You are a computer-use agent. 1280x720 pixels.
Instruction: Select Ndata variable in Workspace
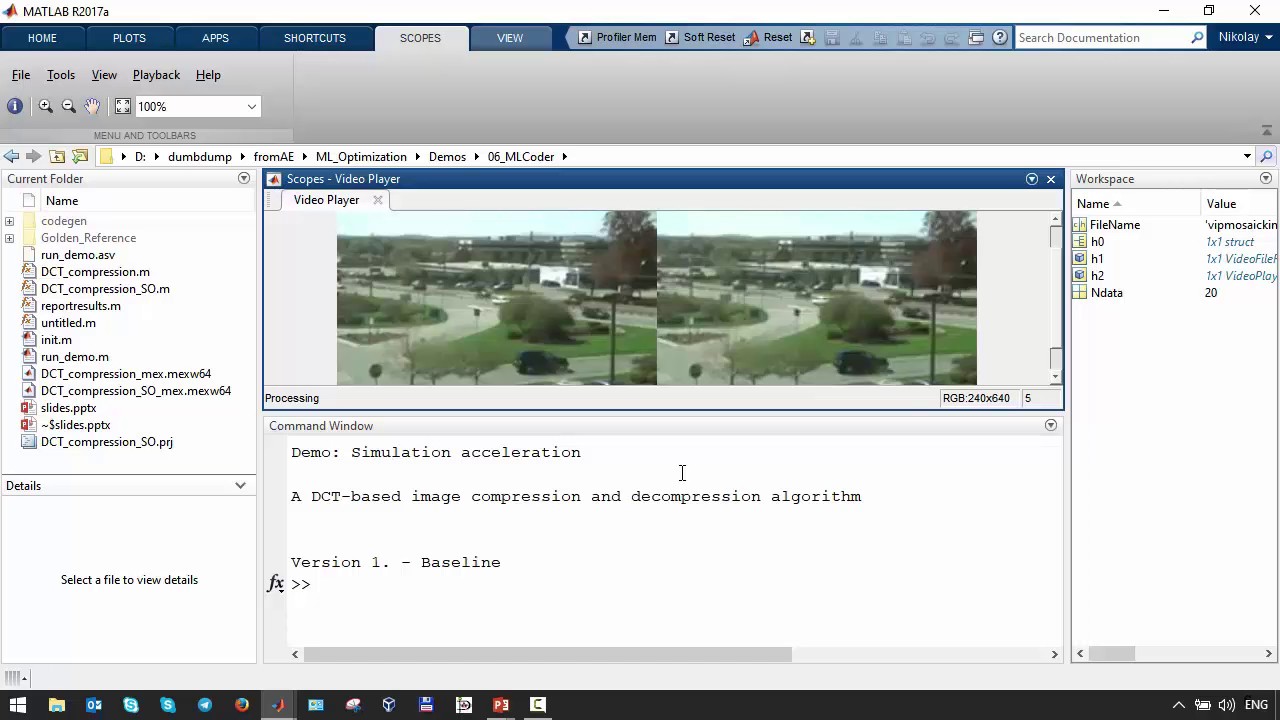1106,293
